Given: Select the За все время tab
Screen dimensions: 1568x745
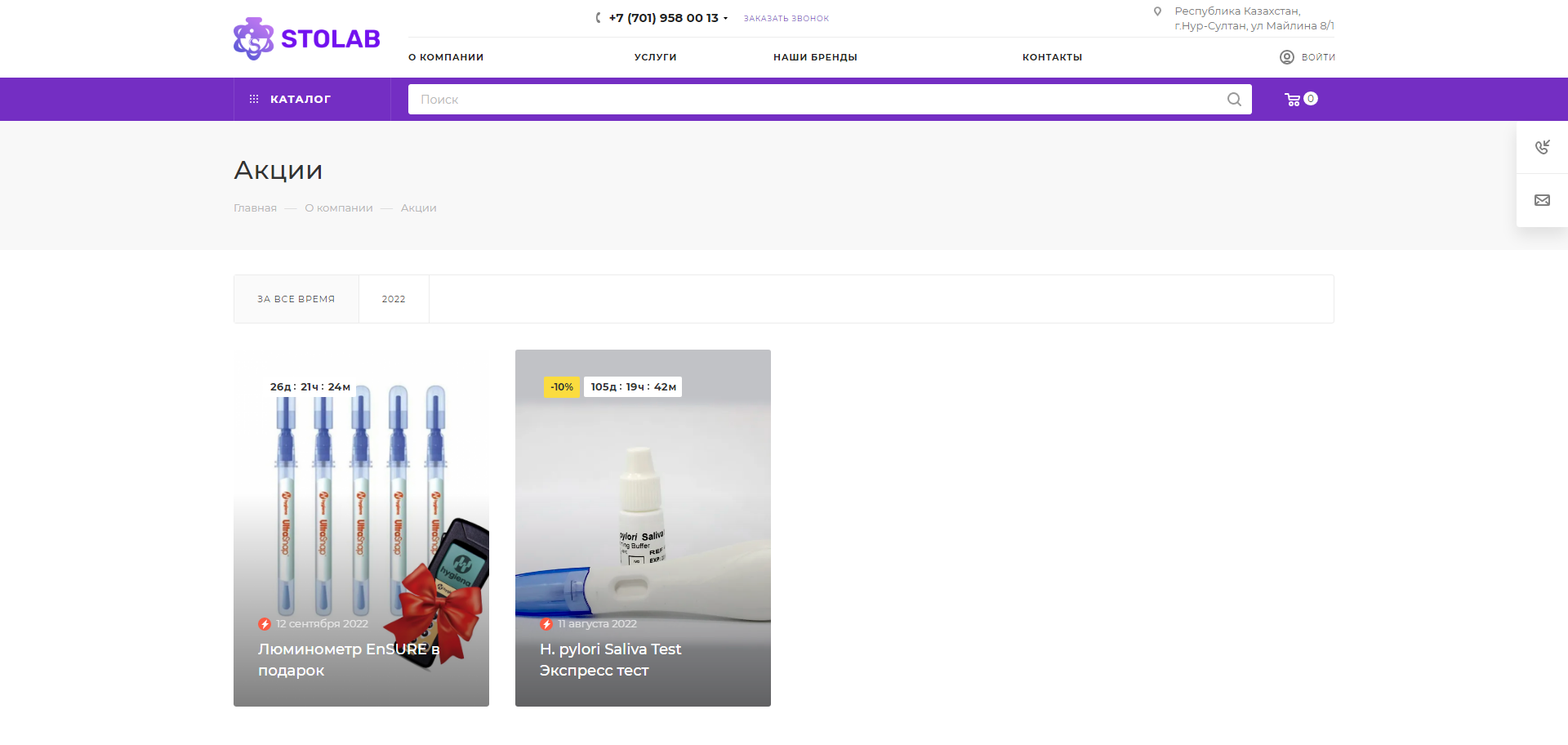Looking at the screenshot, I should click(296, 299).
